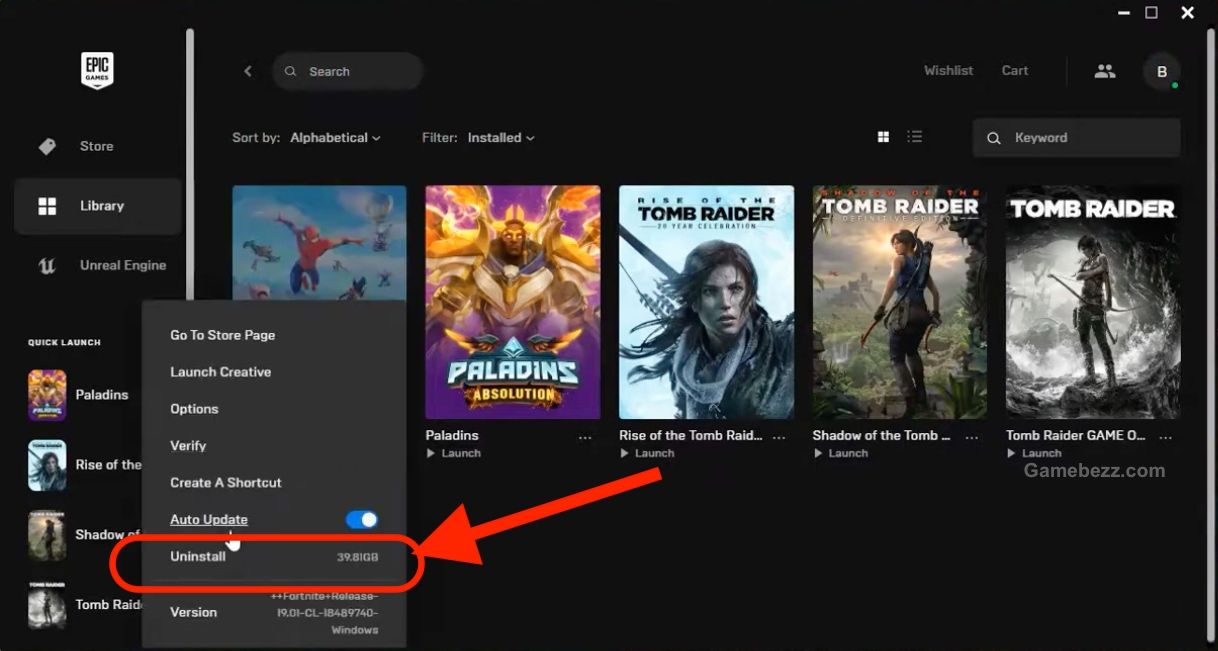Image resolution: width=1218 pixels, height=651 pixels.
Task: Open Wishlist
Action: tap(948, 71)
